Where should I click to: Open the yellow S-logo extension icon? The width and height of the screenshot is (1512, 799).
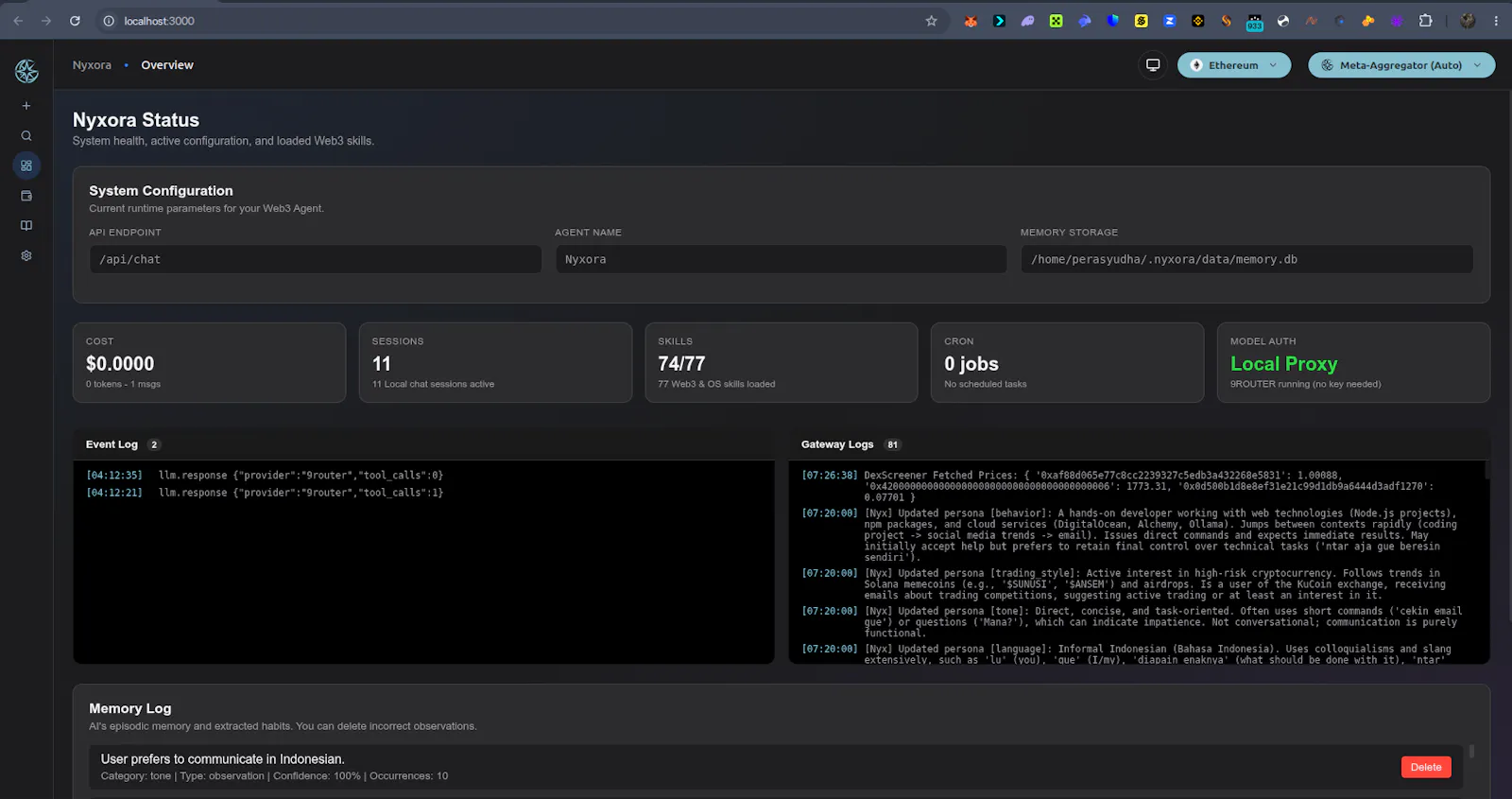(x=1141, y=21)
